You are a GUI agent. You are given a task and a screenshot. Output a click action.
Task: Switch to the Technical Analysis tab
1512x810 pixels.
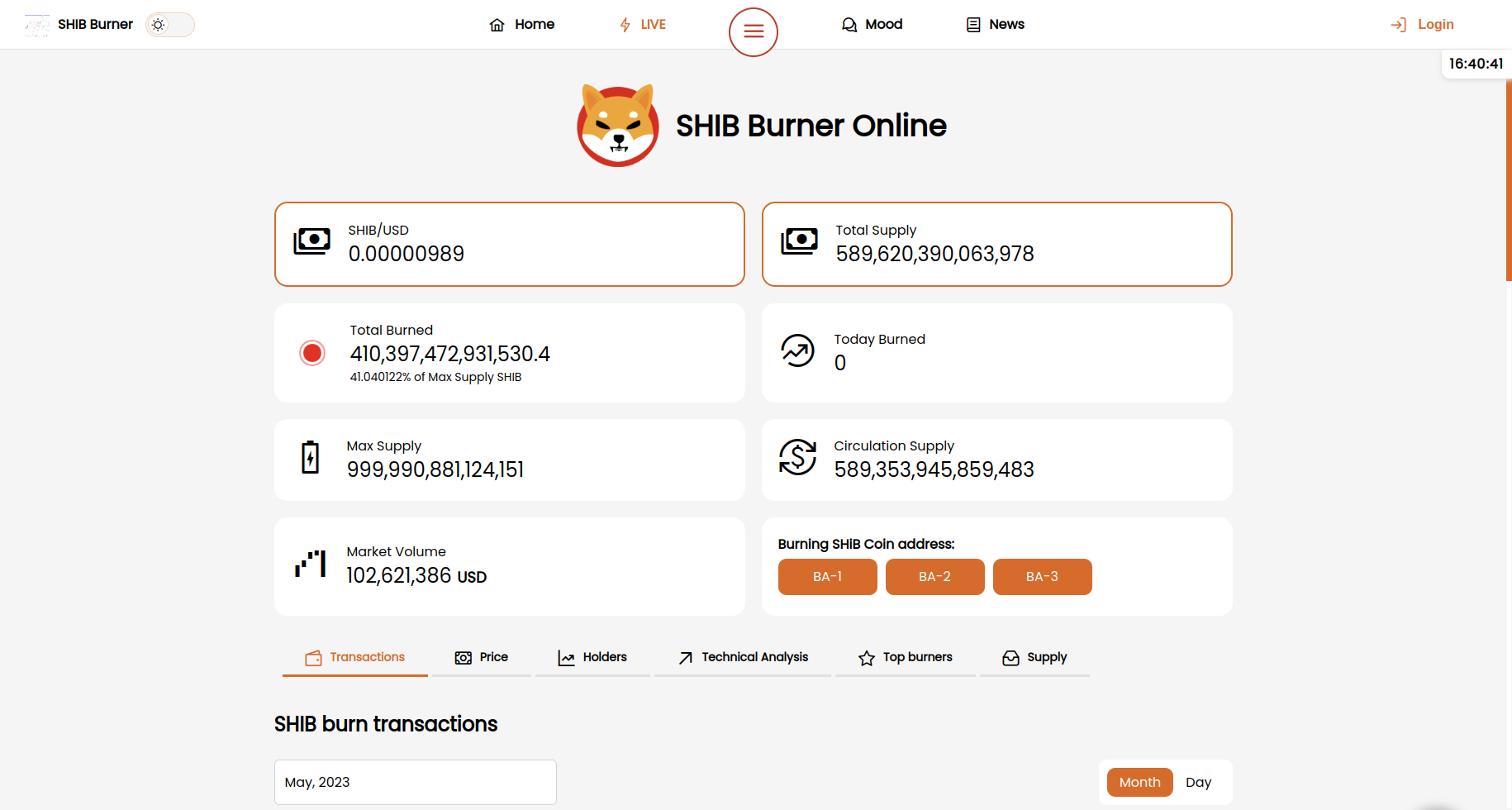click(x=743, y=658)
